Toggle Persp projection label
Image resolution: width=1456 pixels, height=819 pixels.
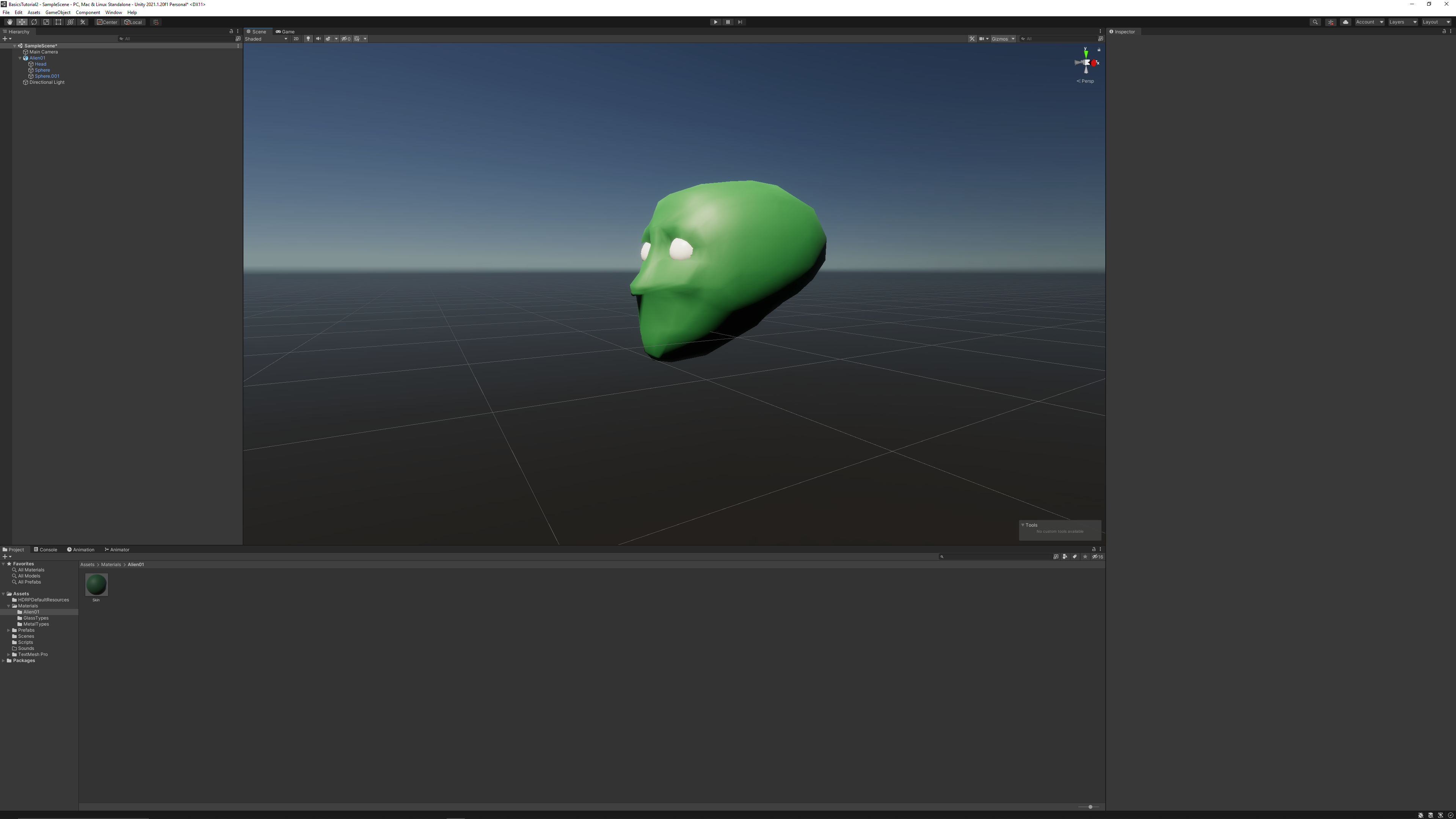click(1085, 82)
